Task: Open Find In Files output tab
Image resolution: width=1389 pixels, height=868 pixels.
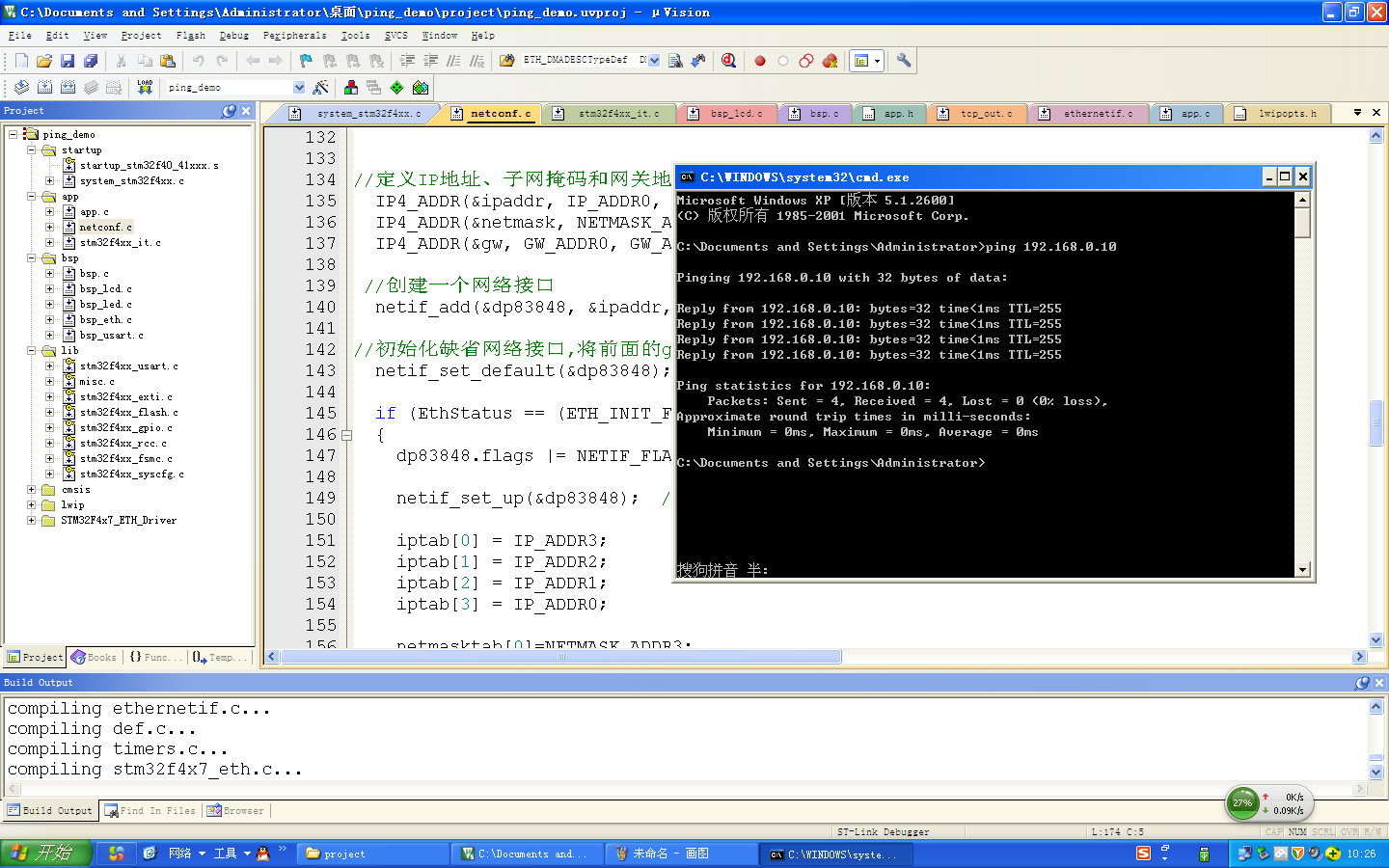Action: coord(150,811)
